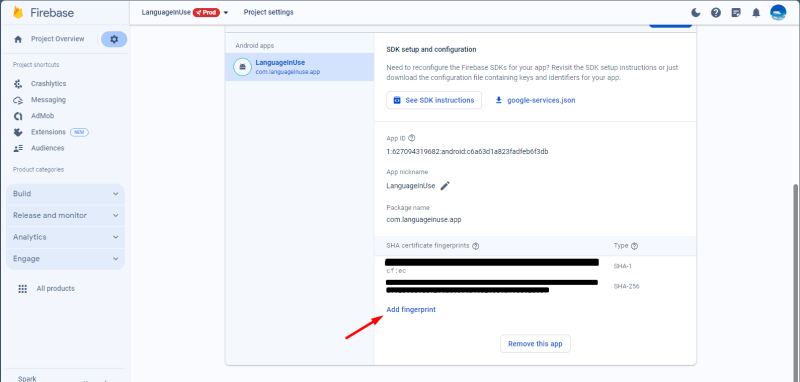Open the project settings gear icon
Viewport: 800px width, 382px height.
point(114,39)
